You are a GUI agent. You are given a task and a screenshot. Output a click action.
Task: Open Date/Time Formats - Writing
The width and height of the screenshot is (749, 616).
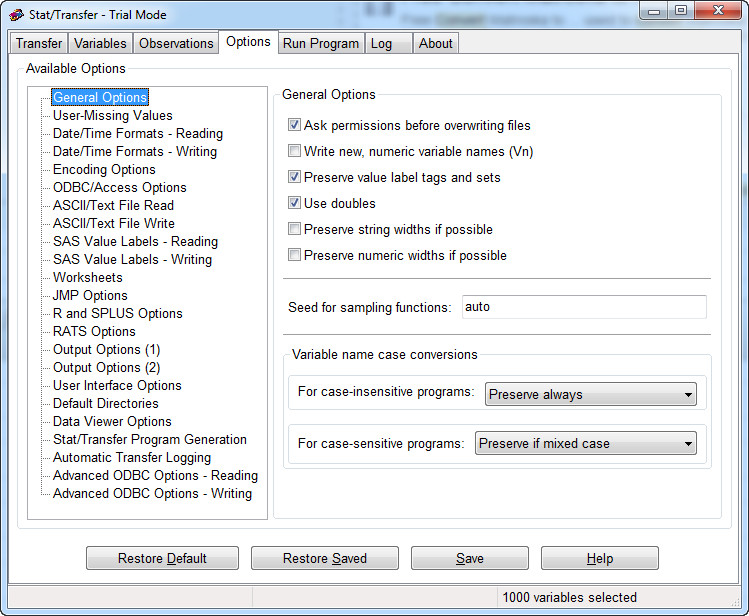pos(135,151)
